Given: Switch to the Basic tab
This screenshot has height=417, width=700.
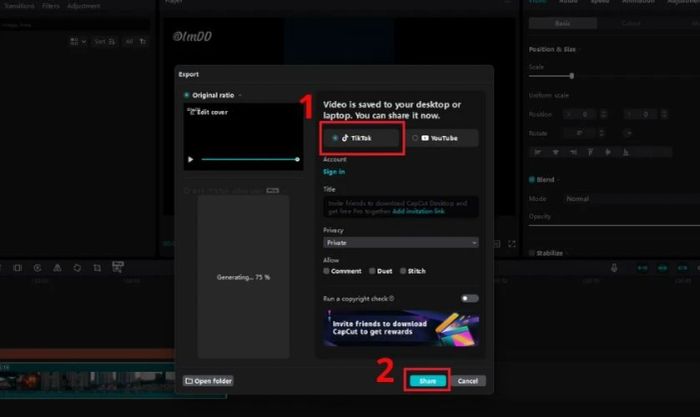Looking at the screenshot, I should point(562,23).
